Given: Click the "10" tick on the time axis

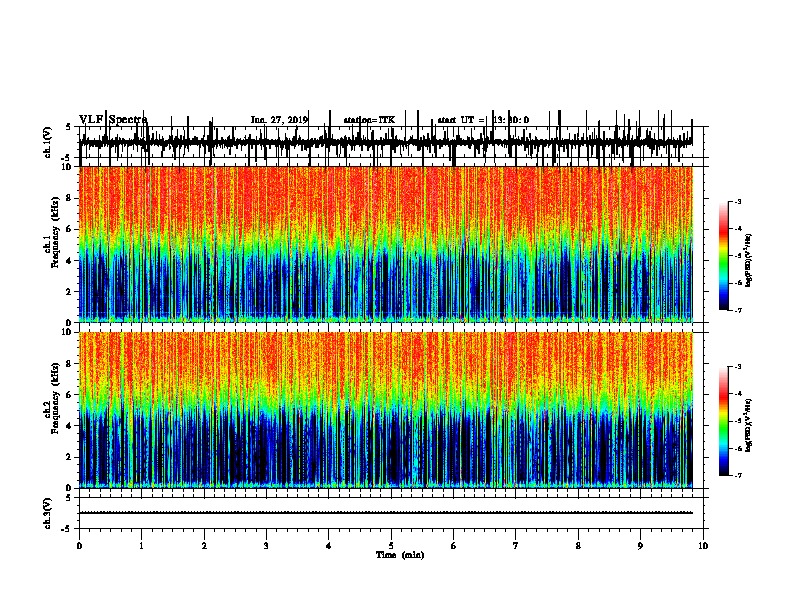Looking at the screenshot, I should [703, 546].
